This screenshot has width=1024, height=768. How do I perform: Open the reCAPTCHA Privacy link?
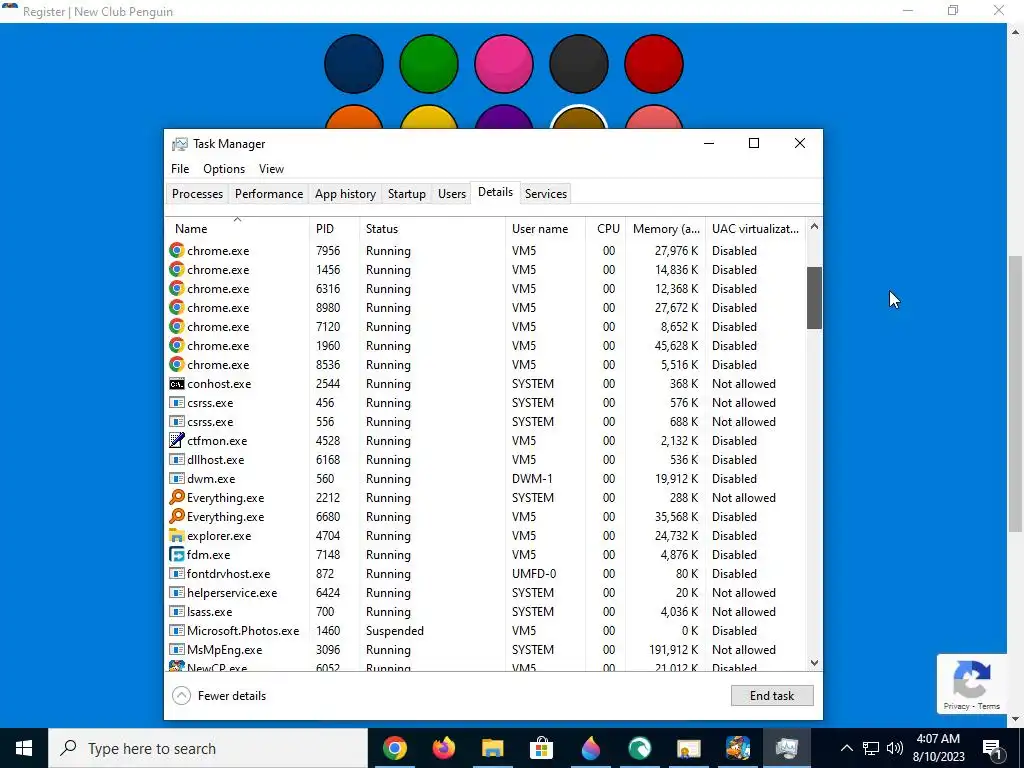tap(956, 706)
